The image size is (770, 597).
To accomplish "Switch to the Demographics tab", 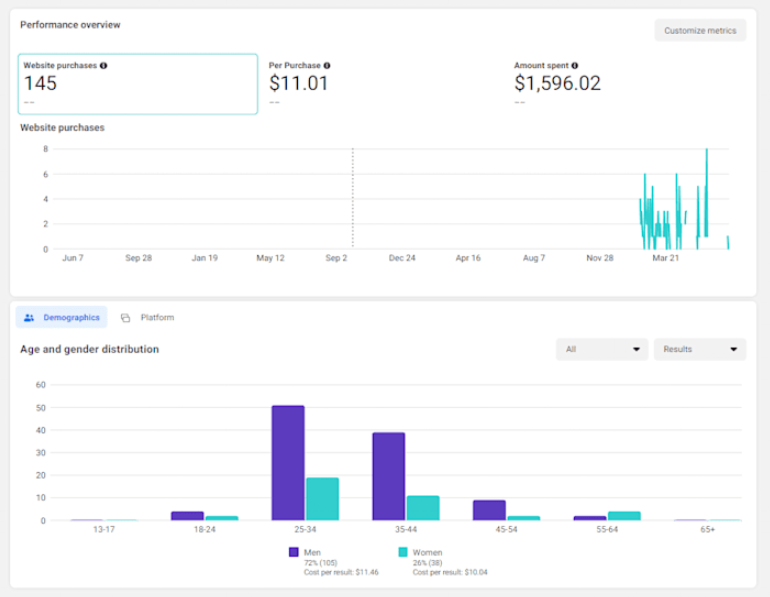I will pyautogui.click(x=62, y=318).
